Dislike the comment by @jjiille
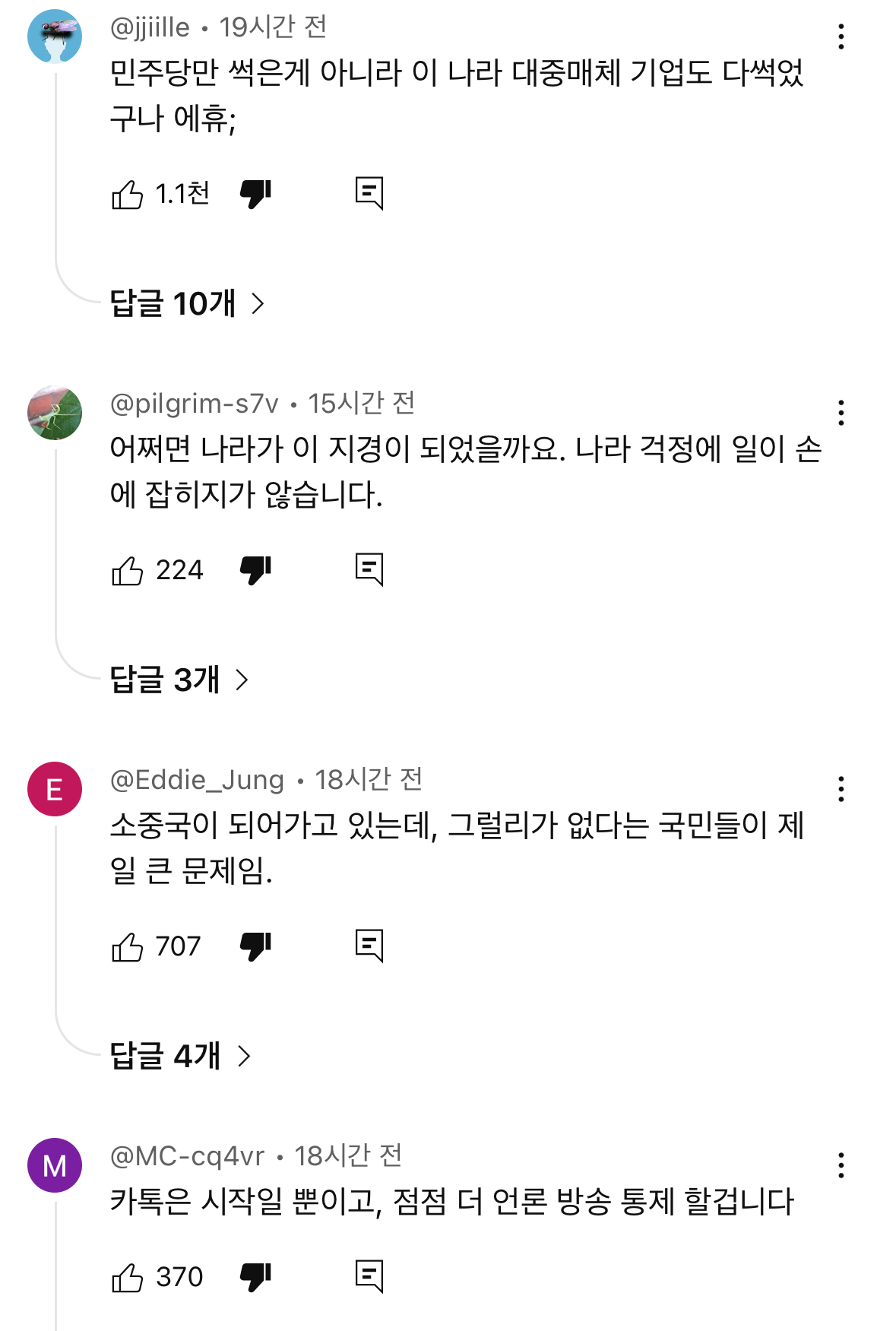 255,195
